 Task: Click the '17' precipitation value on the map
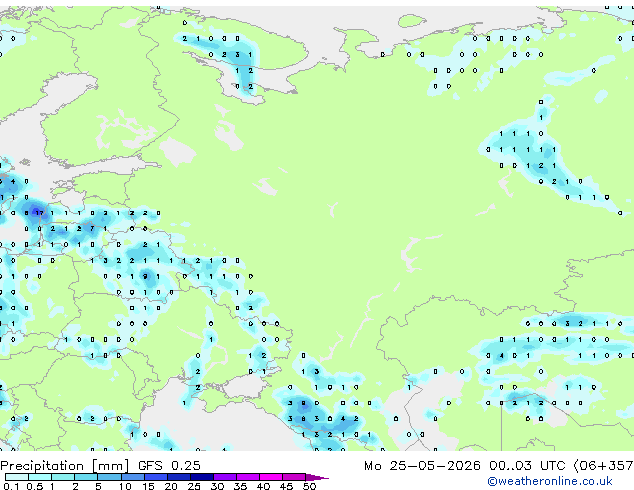click(x=39, y=213)
